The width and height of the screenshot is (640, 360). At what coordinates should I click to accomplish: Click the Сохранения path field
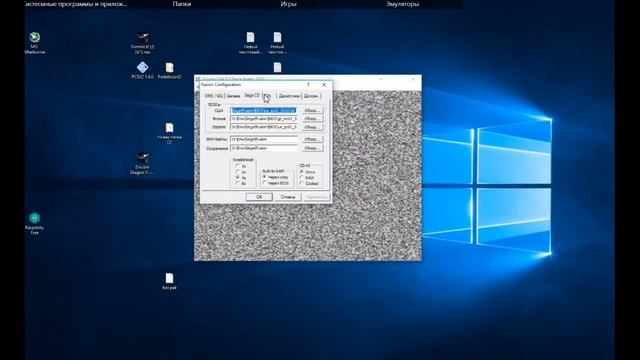[x=264, y=148]
